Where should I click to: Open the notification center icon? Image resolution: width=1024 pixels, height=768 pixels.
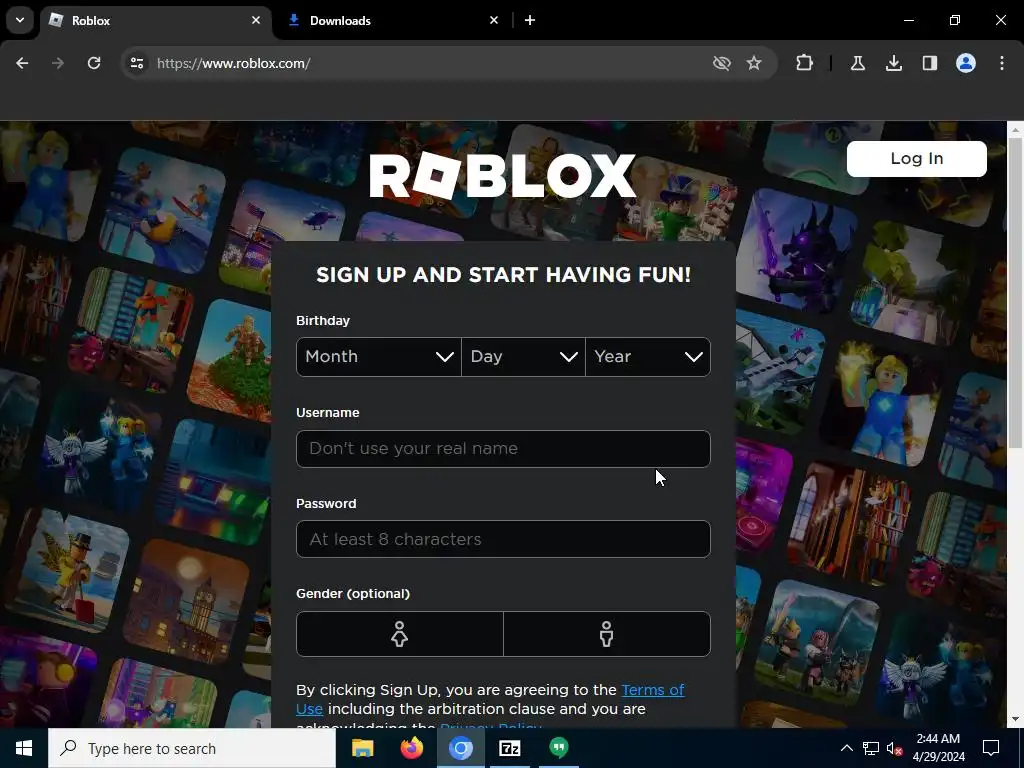[991, 748]
